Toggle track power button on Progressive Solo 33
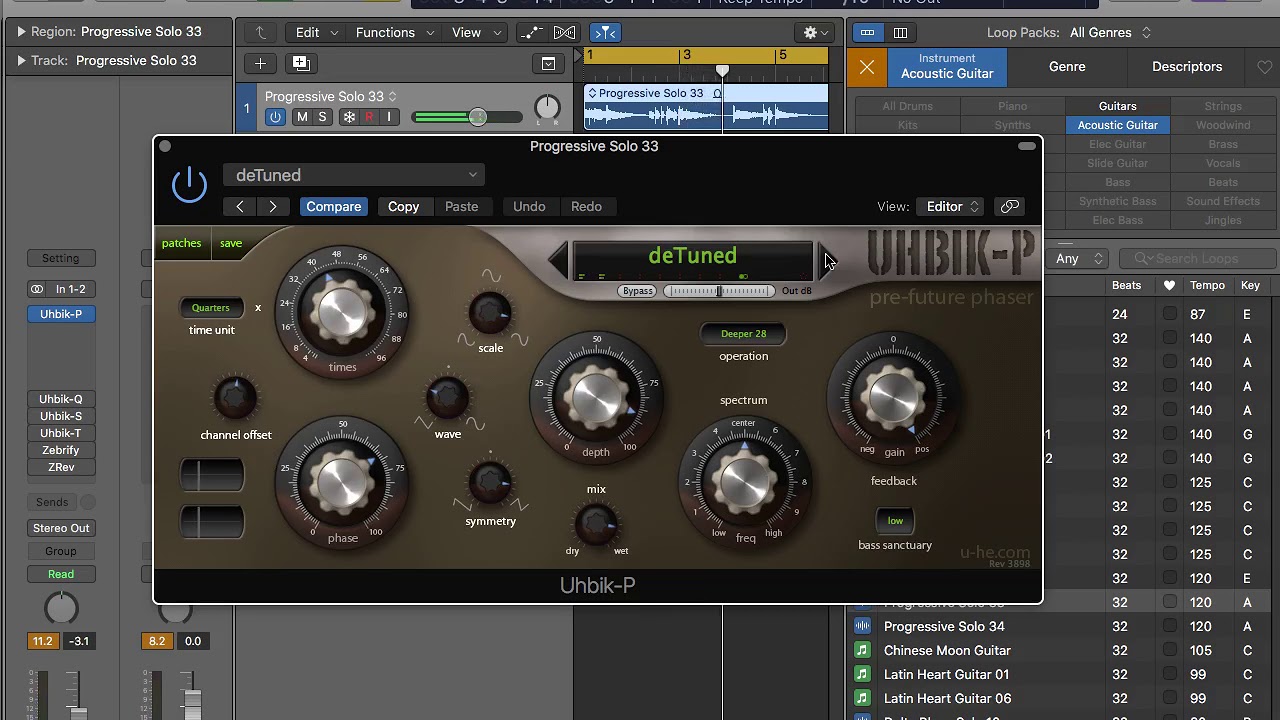The image size is (1280, 720). [x=275, y=117]
